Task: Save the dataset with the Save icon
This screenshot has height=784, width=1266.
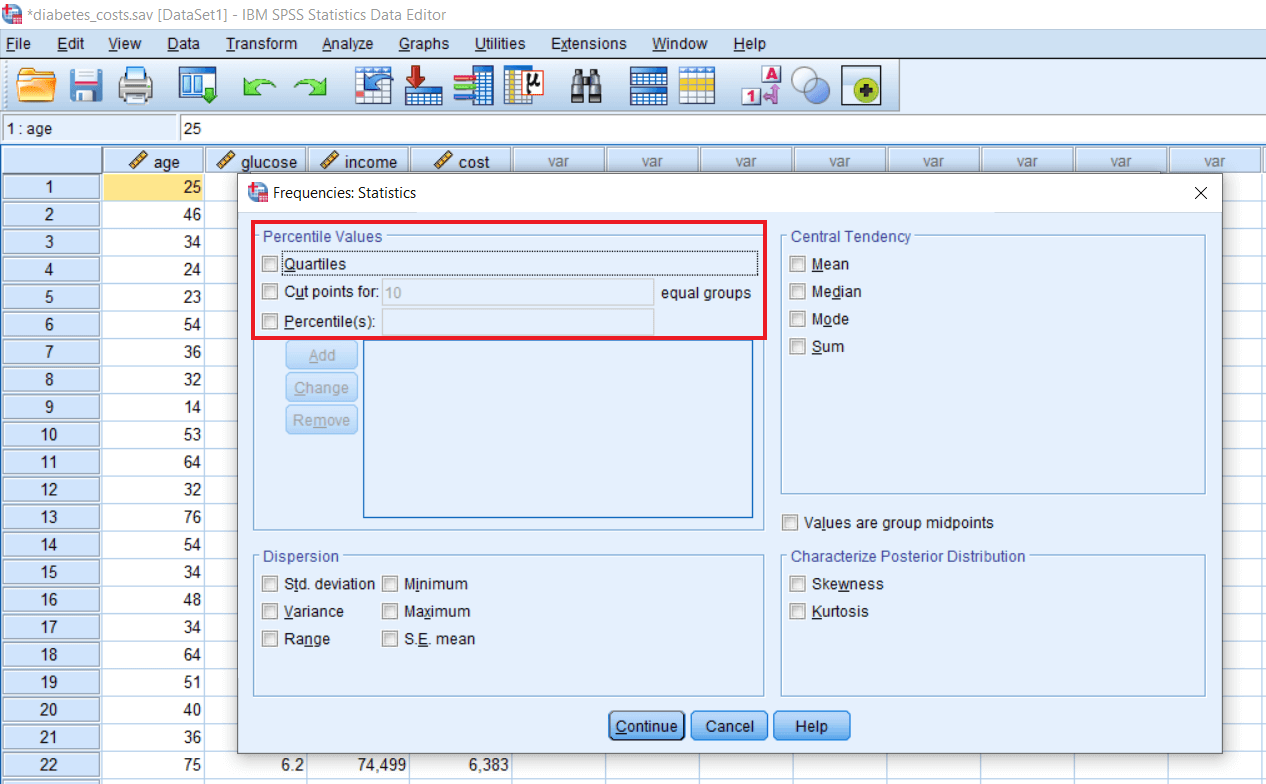Action: pyautogui.click(x=86, y=86)
